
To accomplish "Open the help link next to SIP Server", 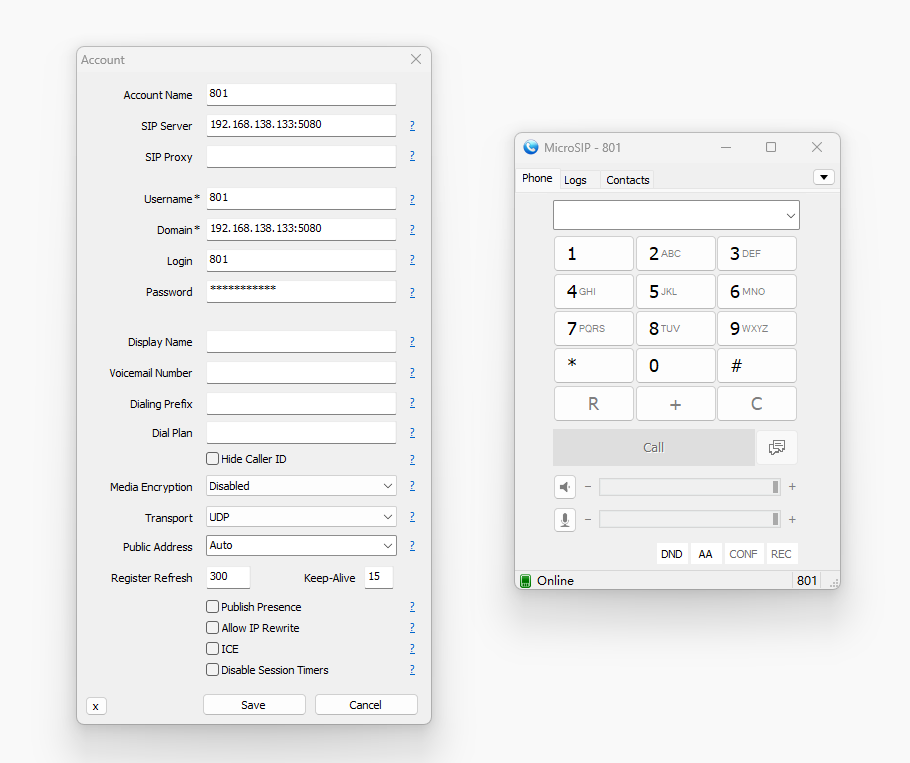I will tap(412, 126).
